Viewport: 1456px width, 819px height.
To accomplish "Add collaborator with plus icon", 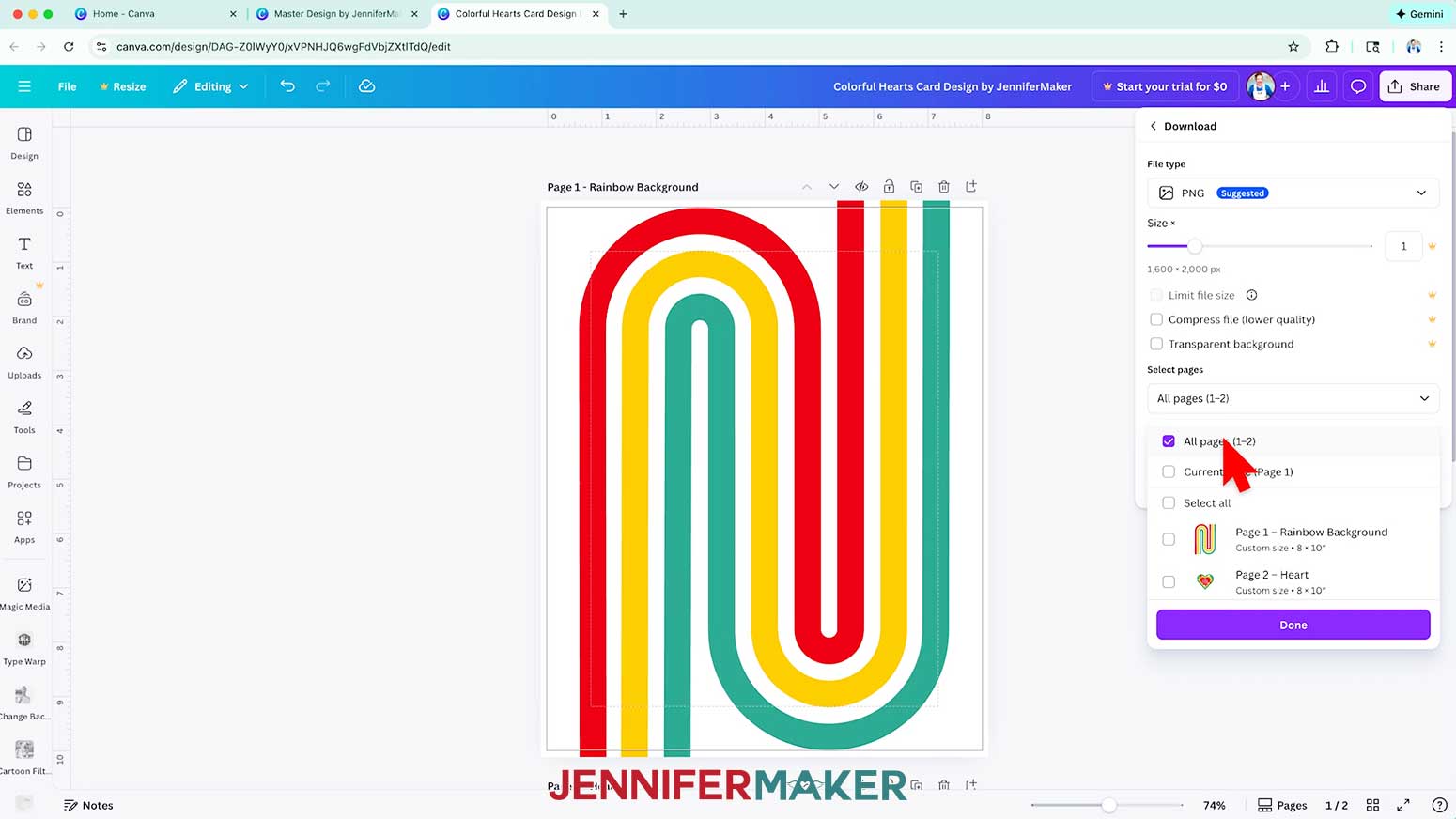I will point(1285,86).
